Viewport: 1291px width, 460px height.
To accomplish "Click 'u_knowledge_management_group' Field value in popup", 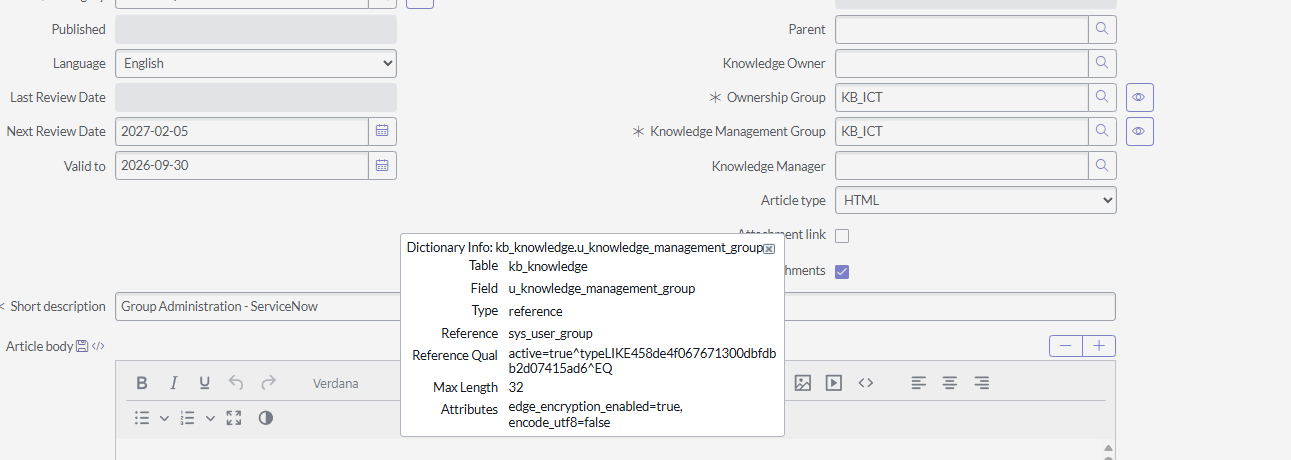I will (x=602, y=288).
